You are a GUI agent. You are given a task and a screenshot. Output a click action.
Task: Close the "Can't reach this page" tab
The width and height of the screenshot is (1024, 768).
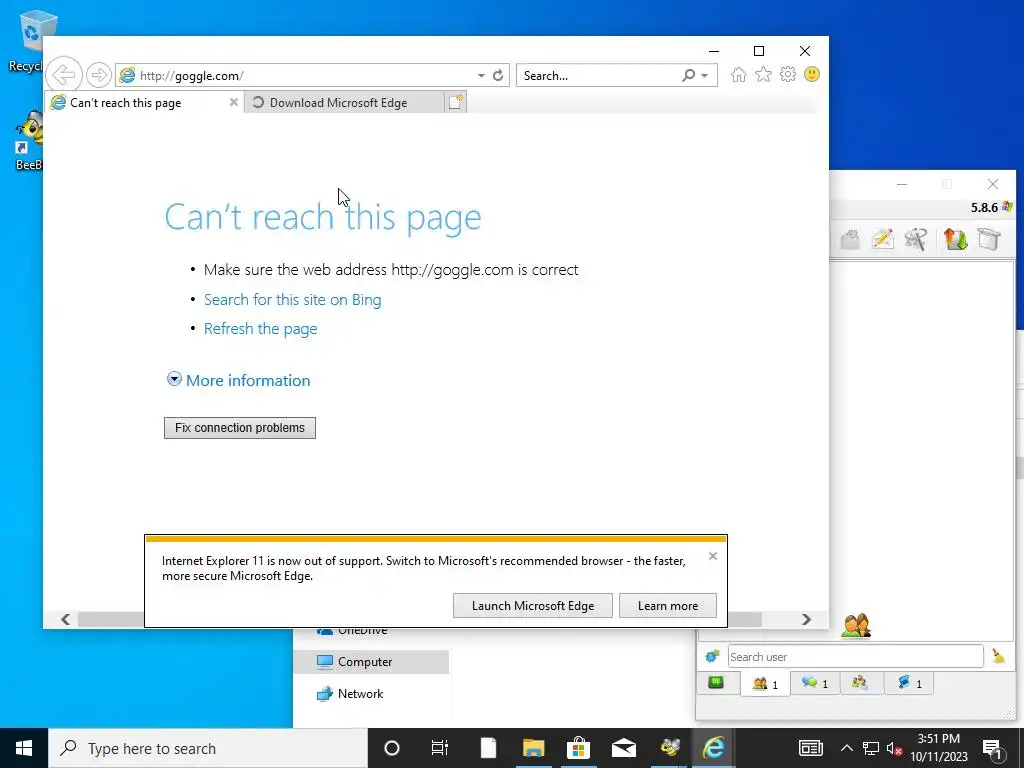233,102
